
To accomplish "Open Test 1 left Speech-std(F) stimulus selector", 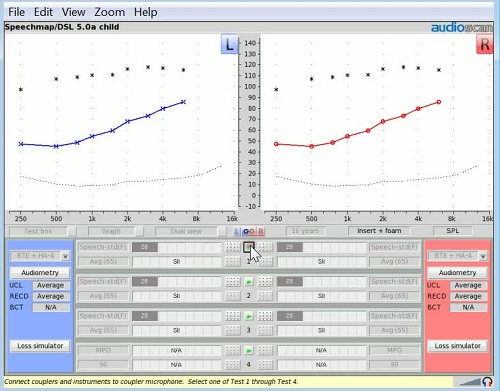I will pos(103,247).
